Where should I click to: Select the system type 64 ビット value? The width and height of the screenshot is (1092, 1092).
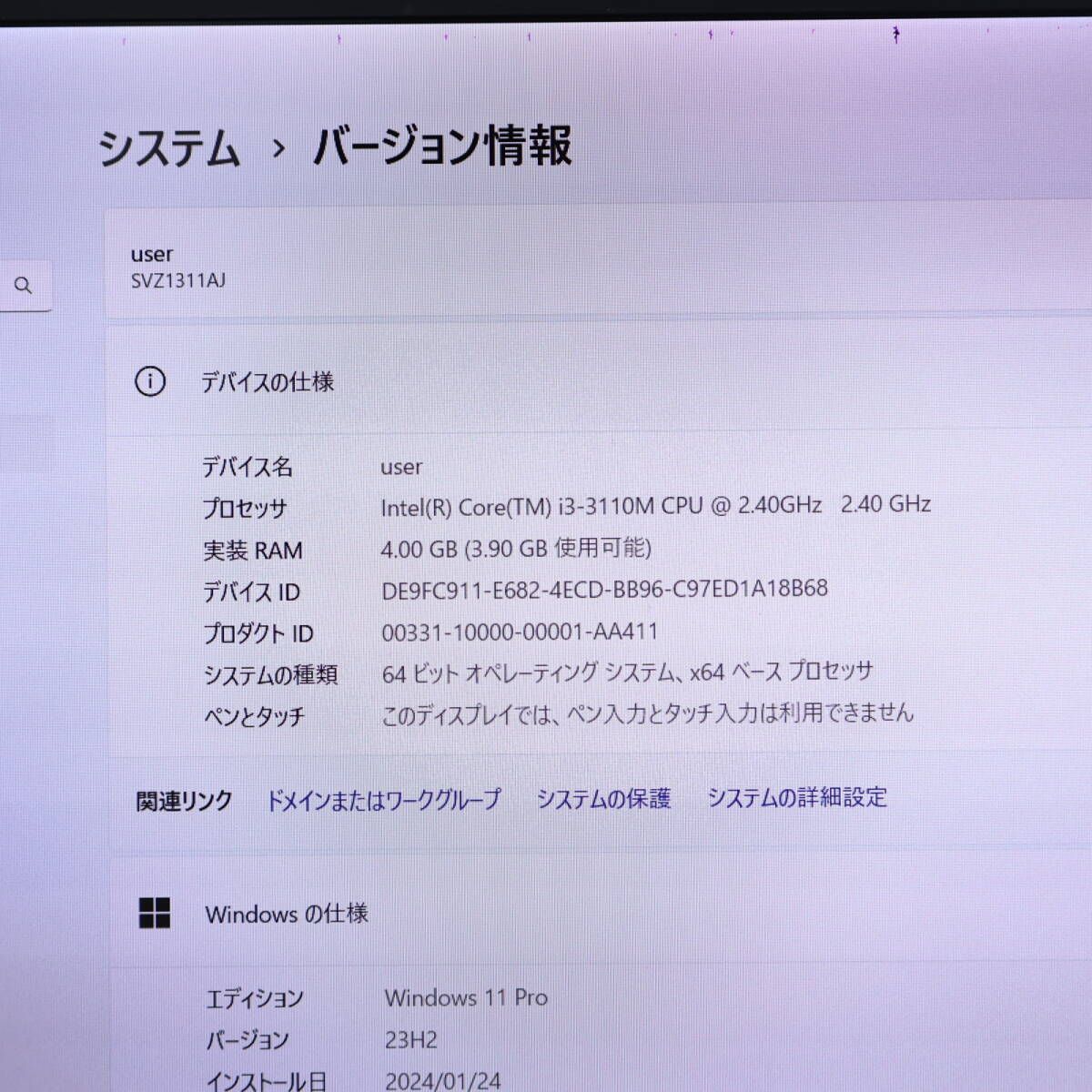point(627,672)
